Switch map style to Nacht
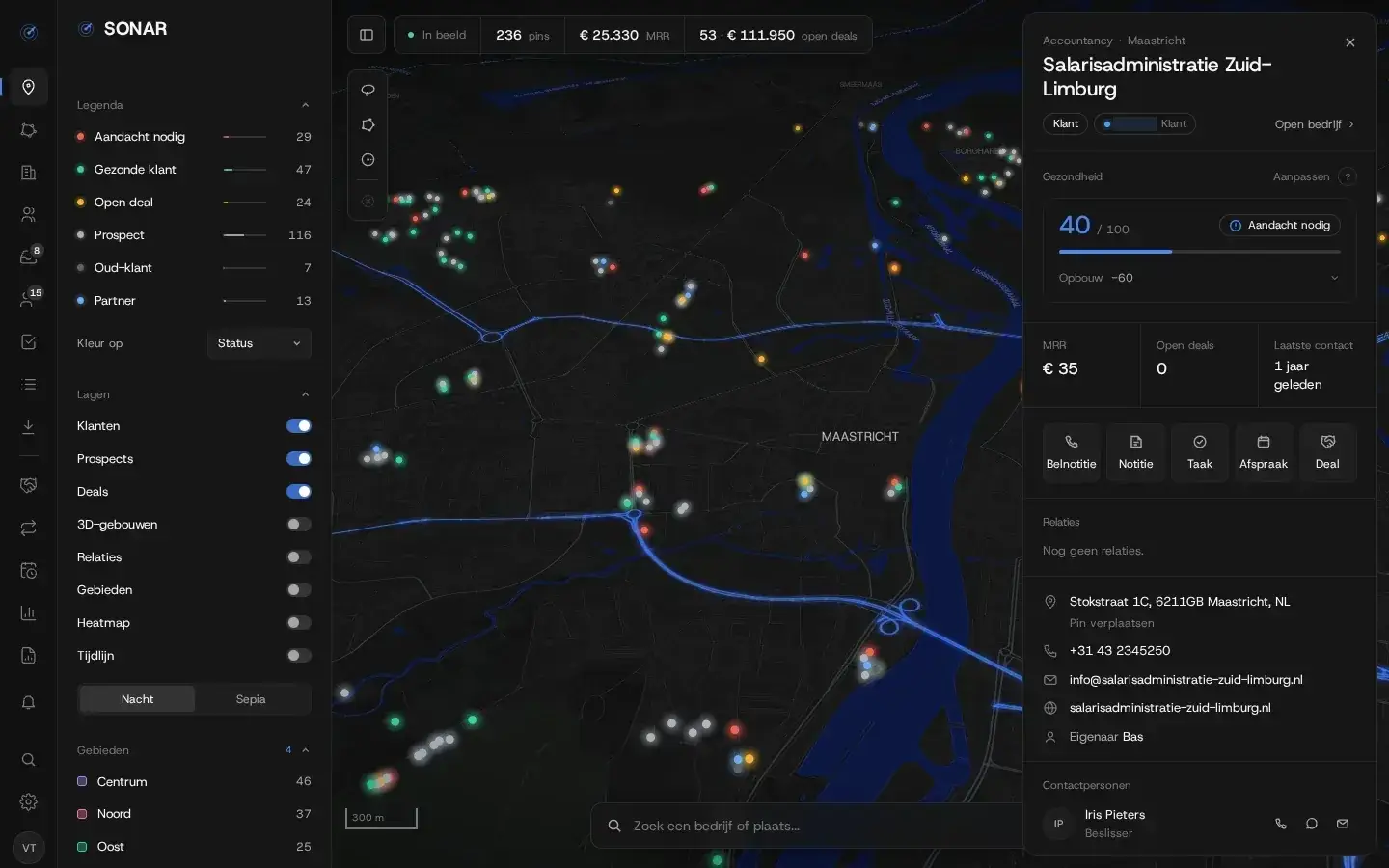The image size is (1389, 868). coord(137,699)
